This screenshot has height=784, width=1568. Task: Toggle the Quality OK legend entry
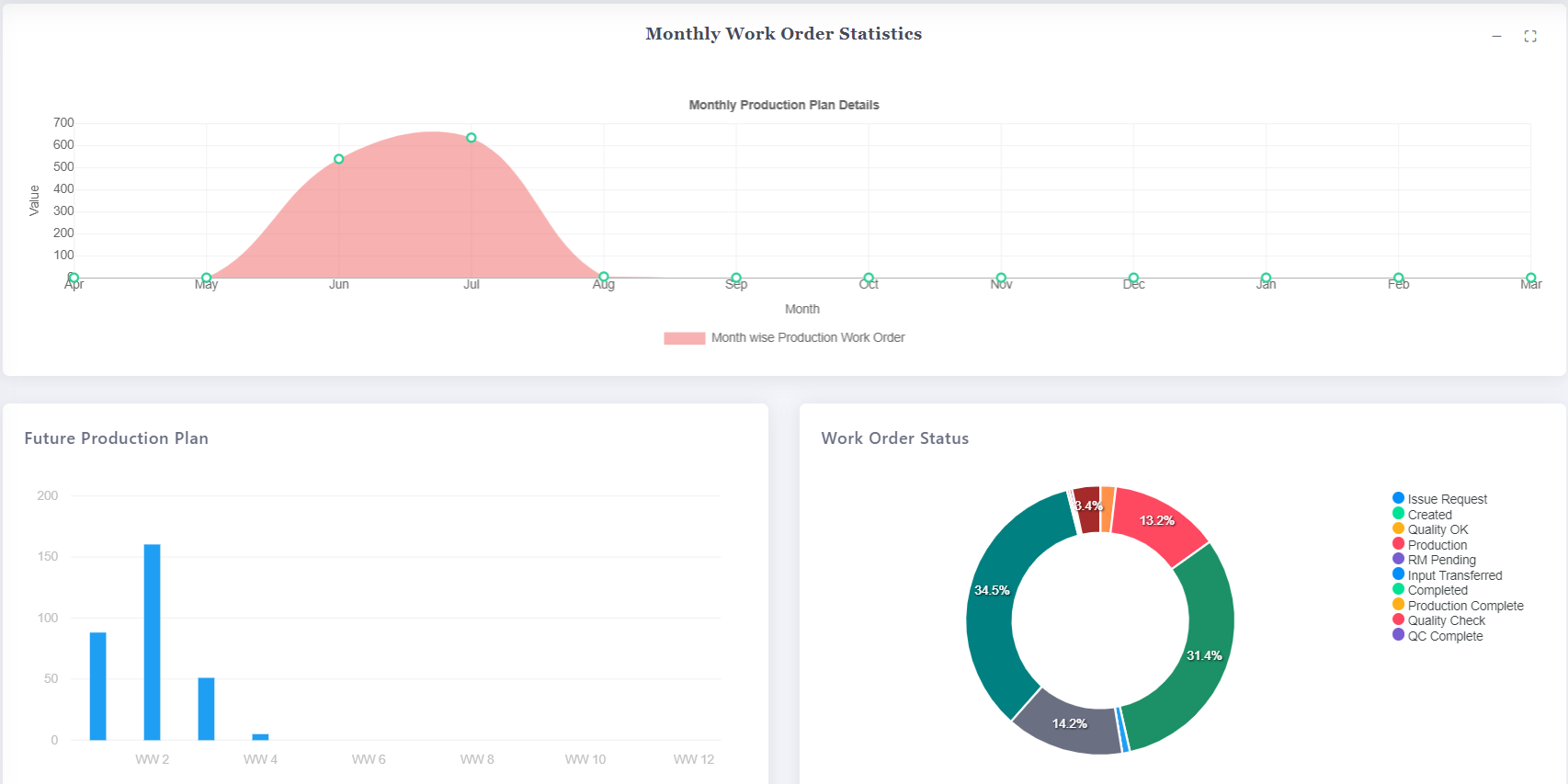(1430, 529)
